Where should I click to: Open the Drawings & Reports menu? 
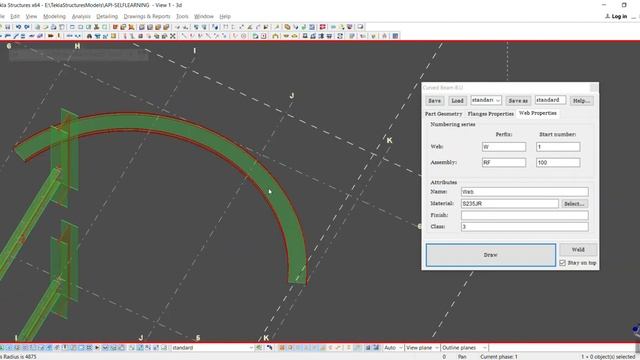147,16
